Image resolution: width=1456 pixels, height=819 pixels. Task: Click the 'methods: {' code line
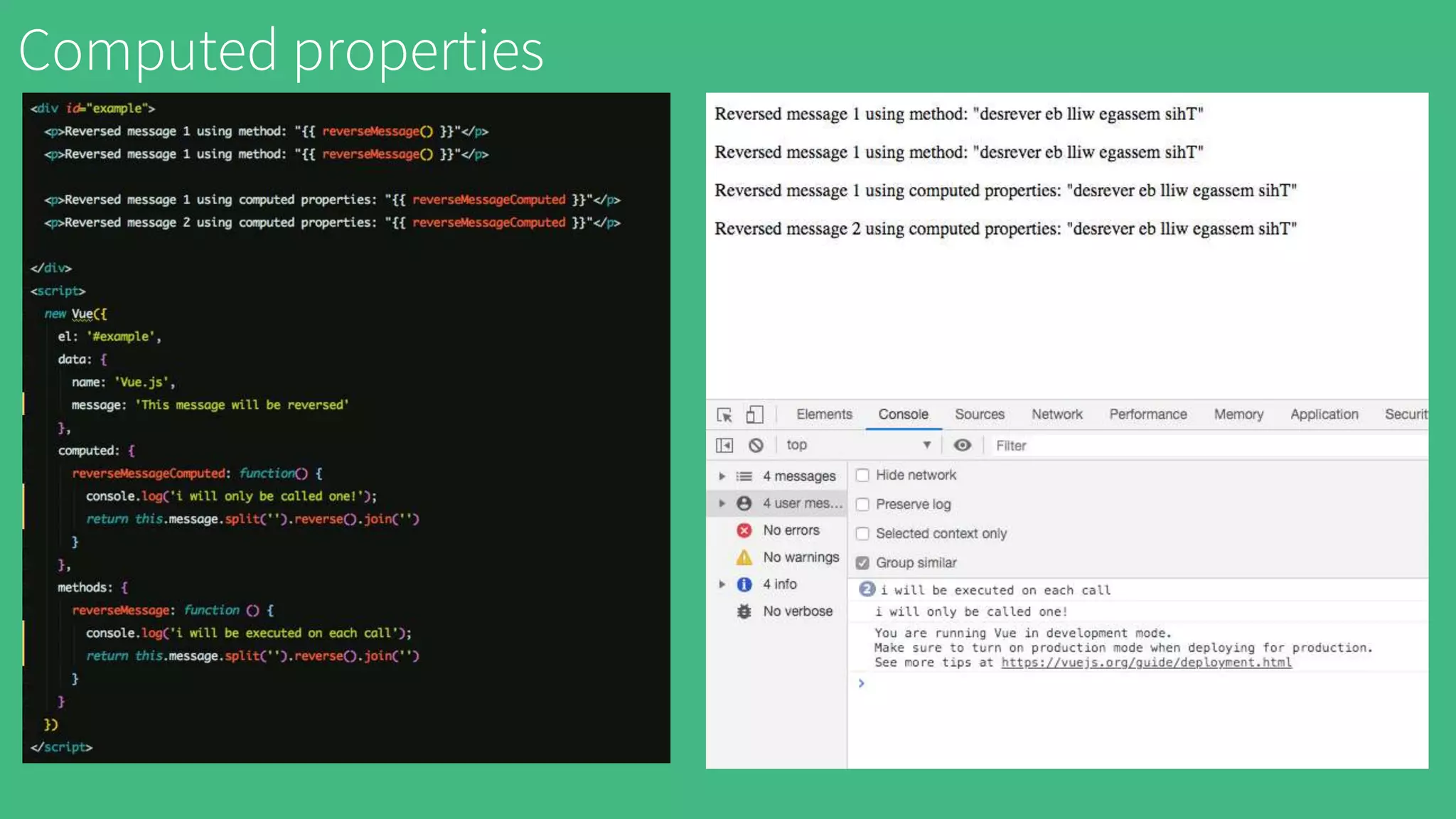pos(92,587)
